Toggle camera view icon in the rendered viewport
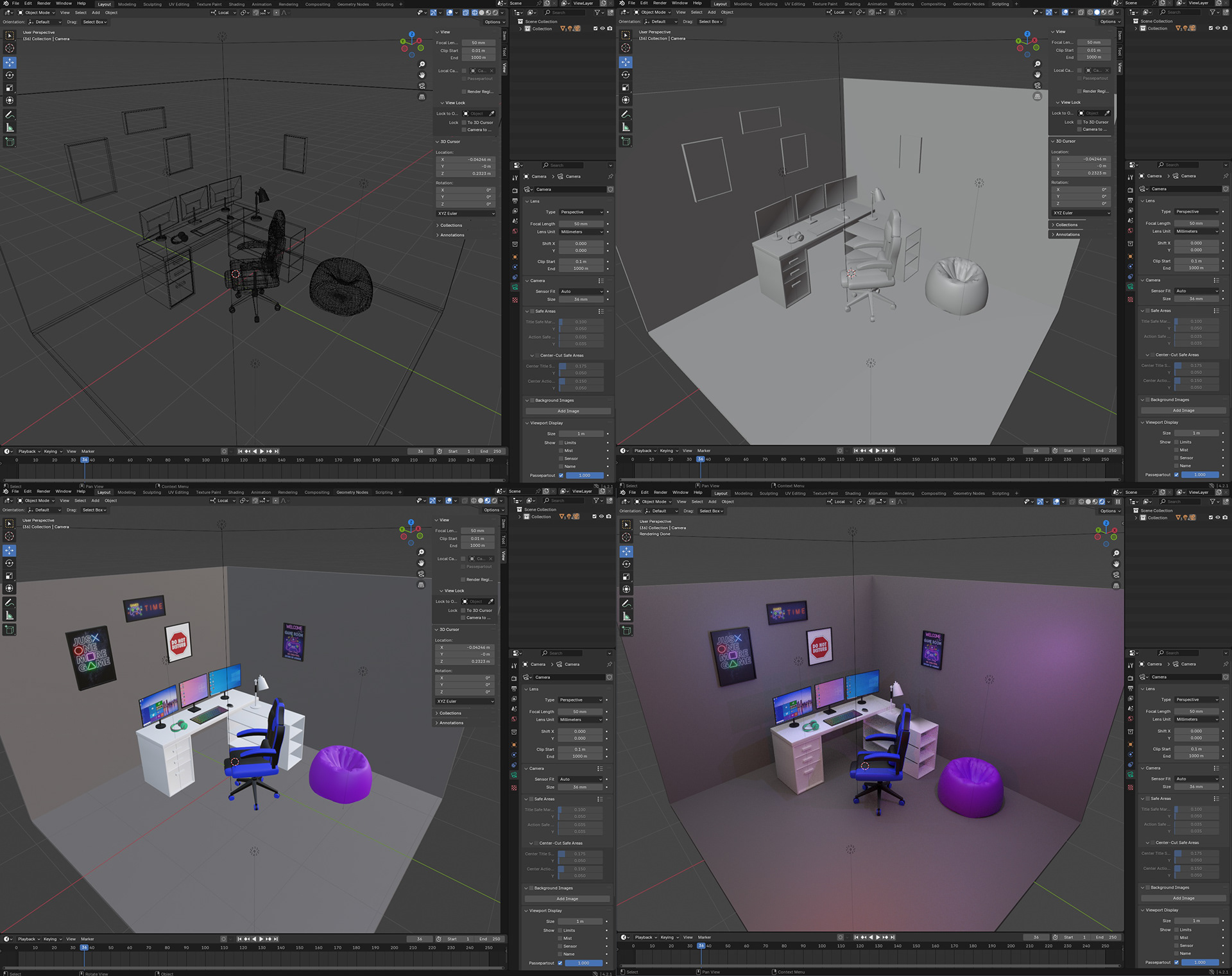Screen dimensions: 1232x976 (1116, 575)
